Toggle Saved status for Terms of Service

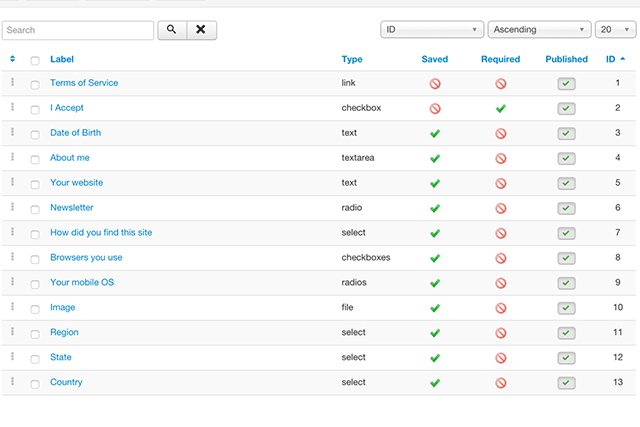(435, 84)
